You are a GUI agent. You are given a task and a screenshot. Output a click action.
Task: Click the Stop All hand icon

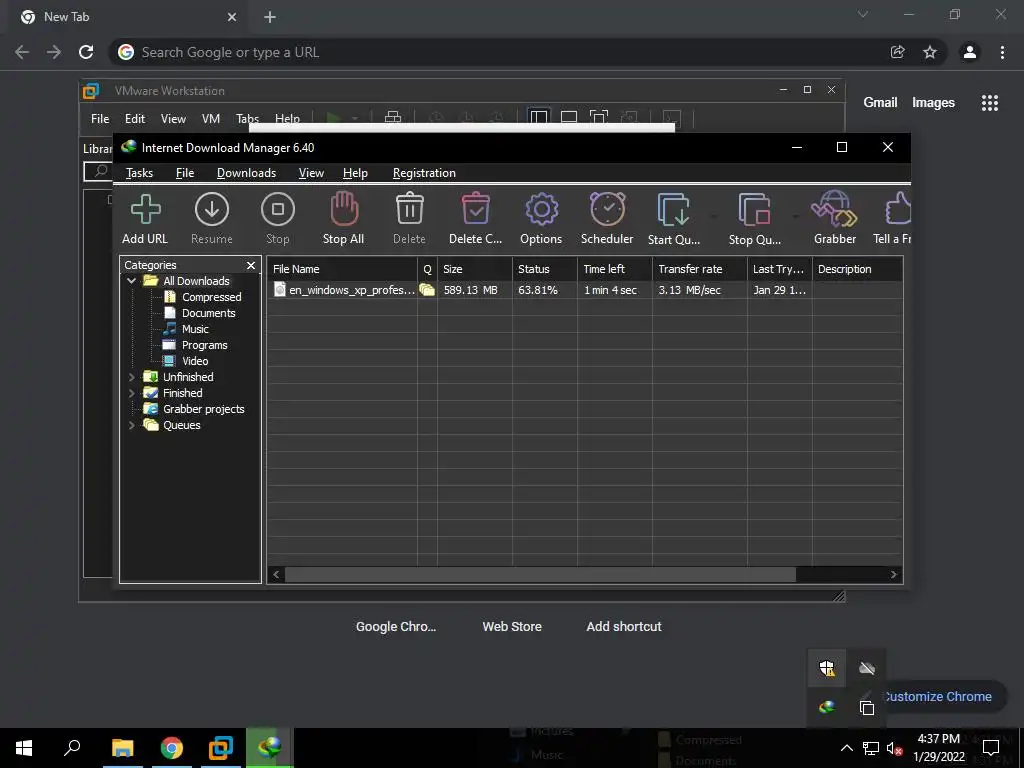344,208
